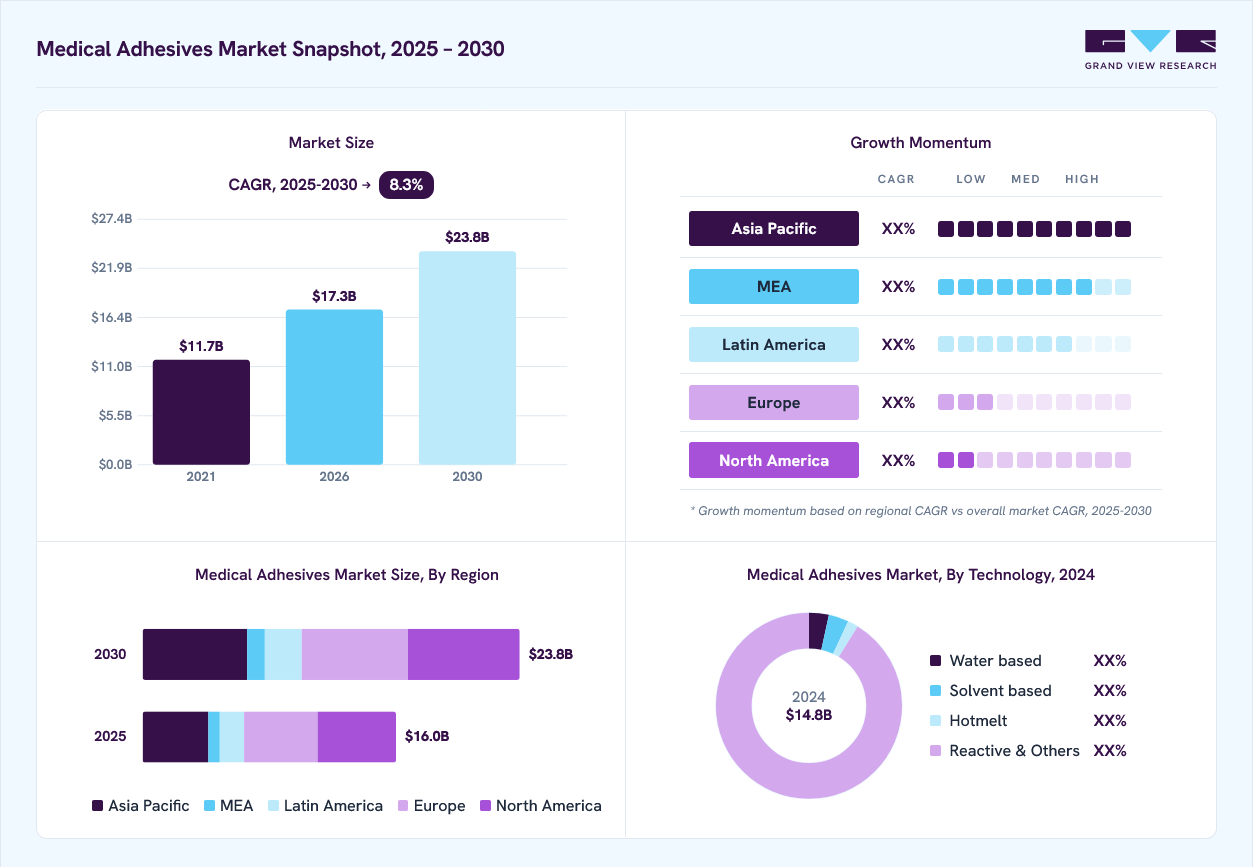Screen dimensions: 1253x867
Task: Click the Europe momentum indicator squares
Action: pyautogui.click(x=1034, y=403)
